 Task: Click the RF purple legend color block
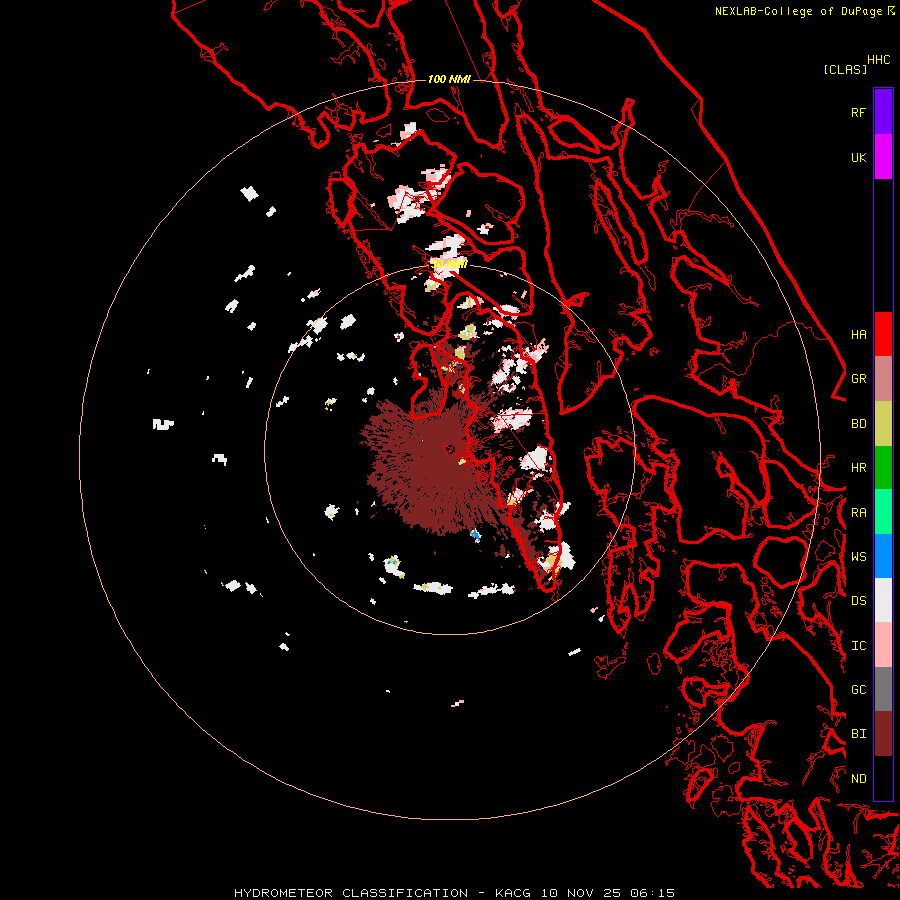[x=883, y=112]
